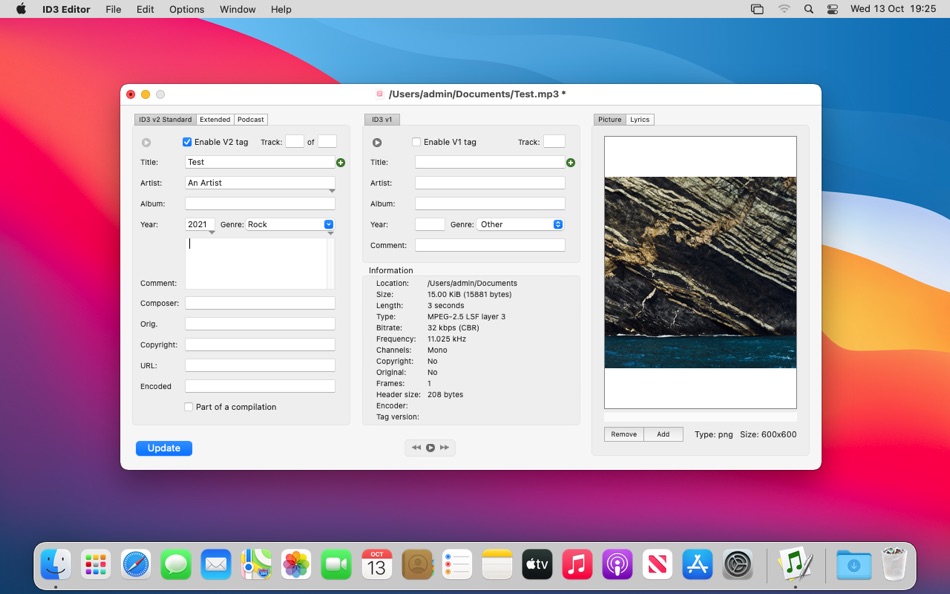The width and height of the screenshot is (950, 594).
Task: Open the Podcasts app in the Dock
Action: point(617,564)
